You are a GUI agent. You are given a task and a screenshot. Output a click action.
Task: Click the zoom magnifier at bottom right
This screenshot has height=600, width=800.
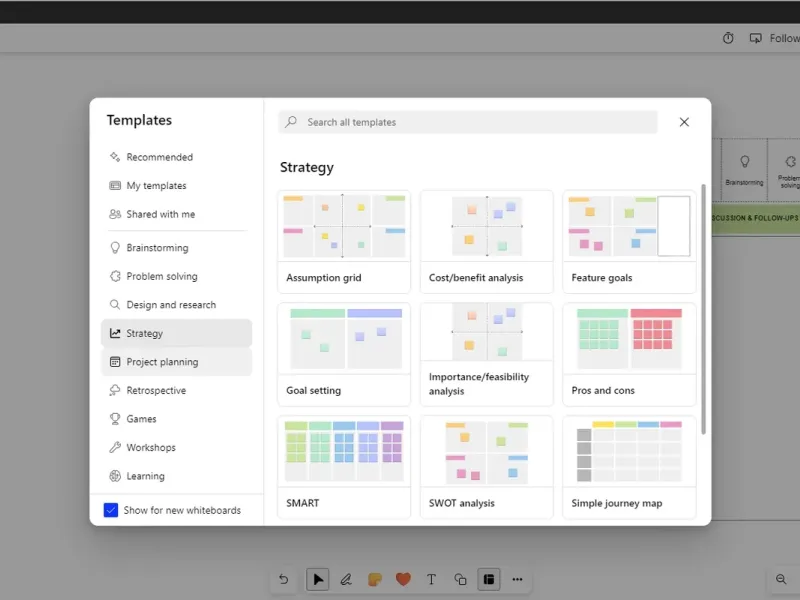coord(781,579)
